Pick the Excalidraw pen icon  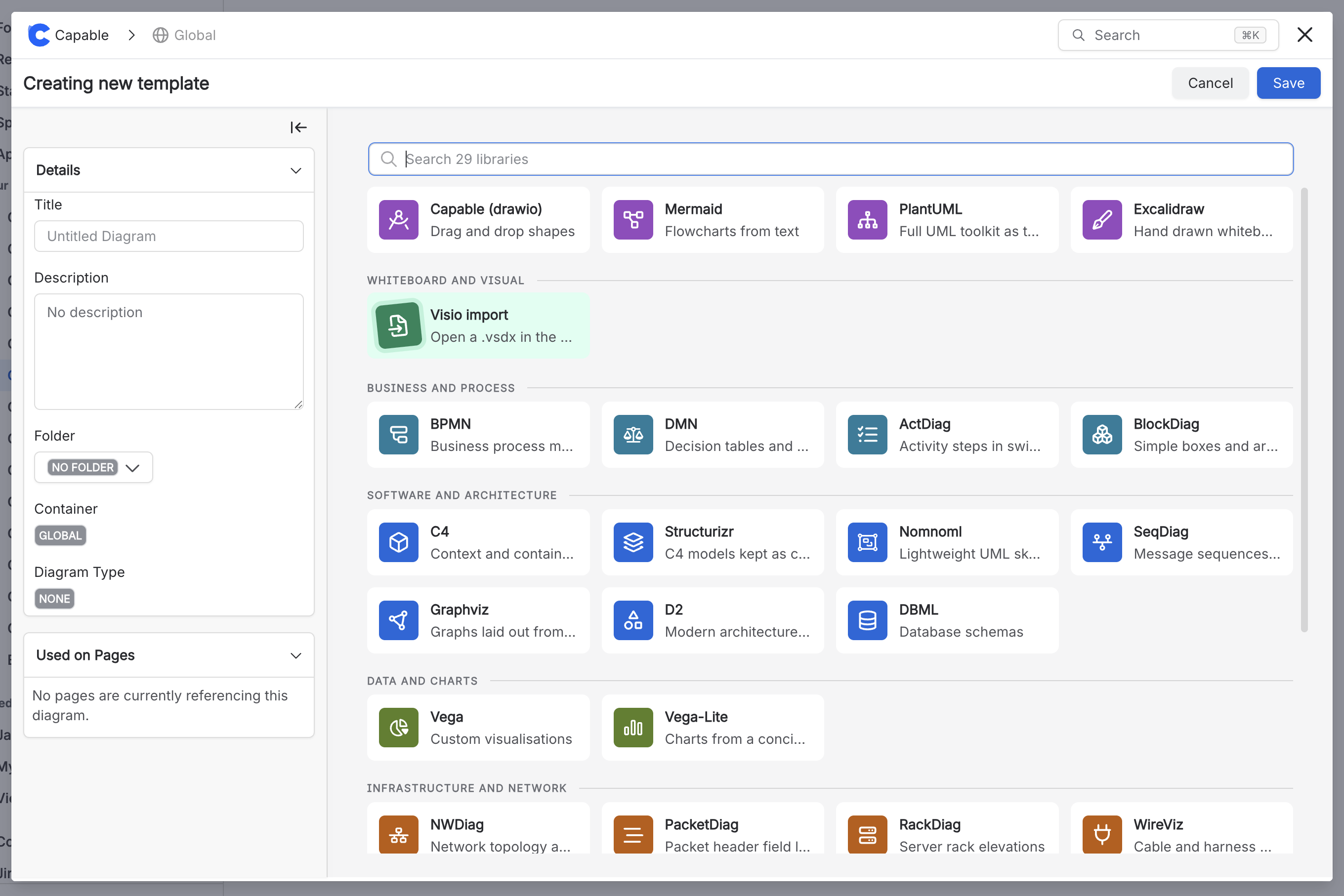1101,219
